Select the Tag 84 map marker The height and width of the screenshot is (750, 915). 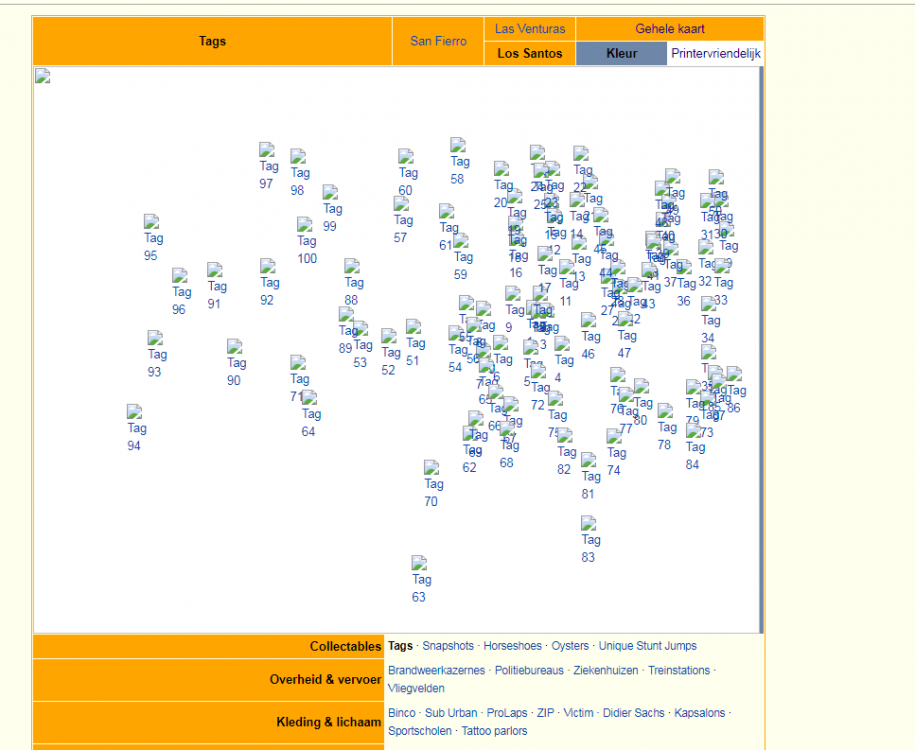pos(694,447)
